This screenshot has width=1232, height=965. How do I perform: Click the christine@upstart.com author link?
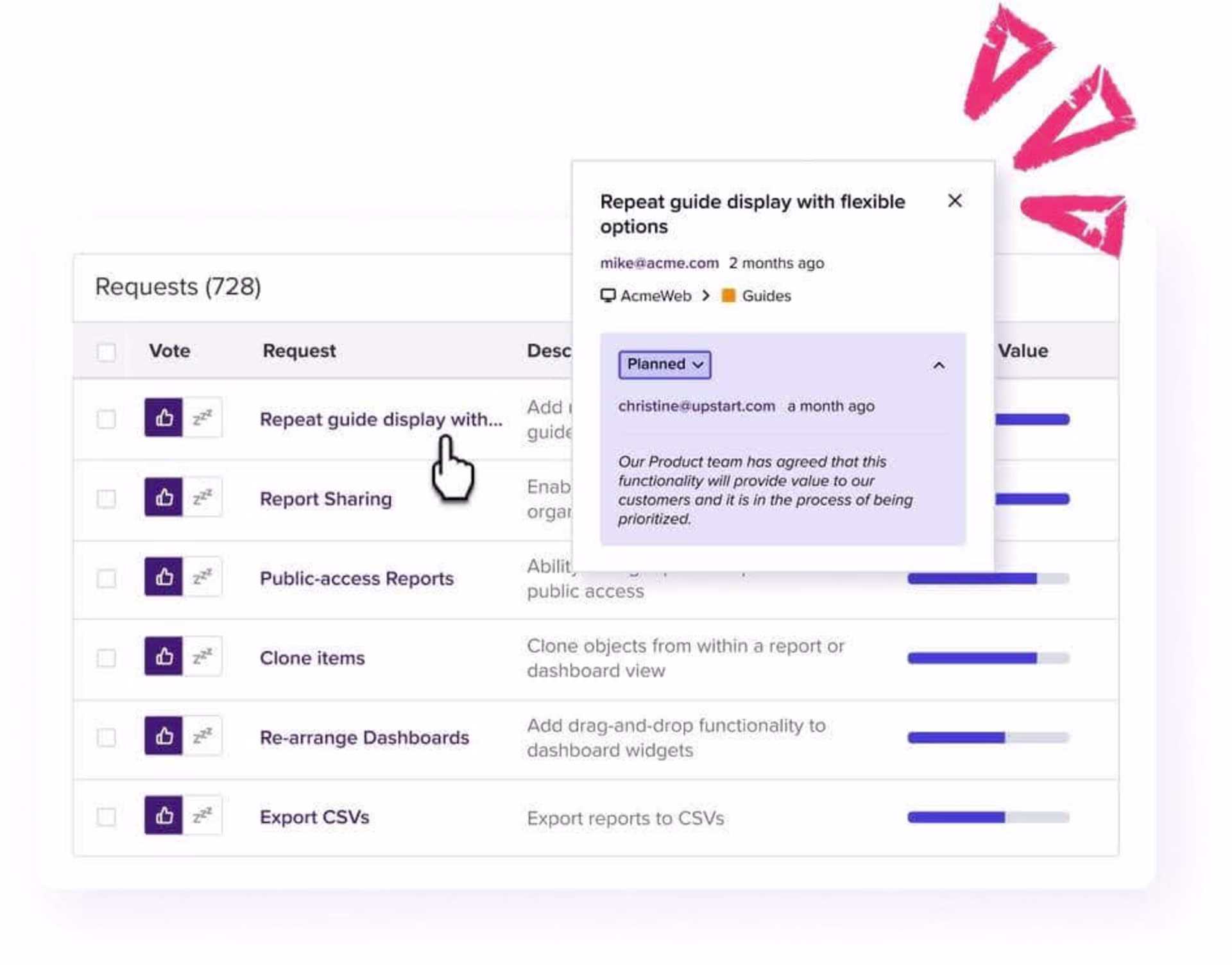pos(696,406)
